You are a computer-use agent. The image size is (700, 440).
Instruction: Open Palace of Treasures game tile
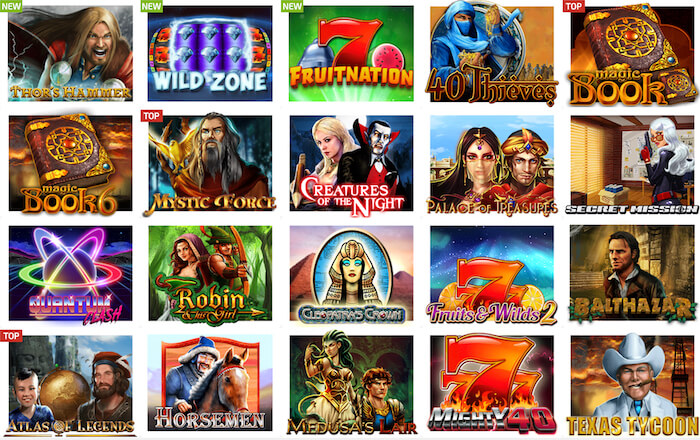click(492, 163)
